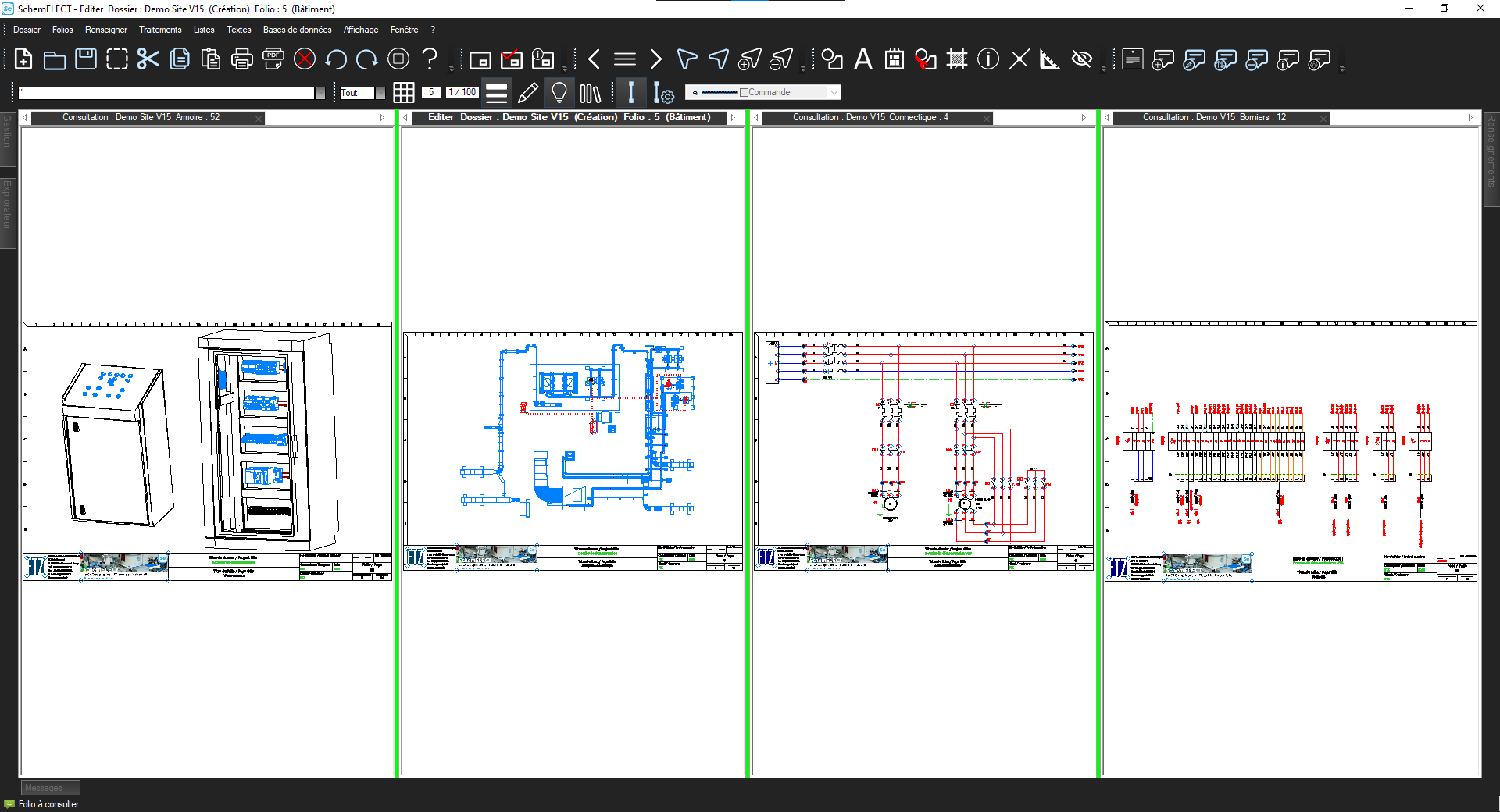
Task: Toggle the calendar grid icon
Action: pos(895,59)
